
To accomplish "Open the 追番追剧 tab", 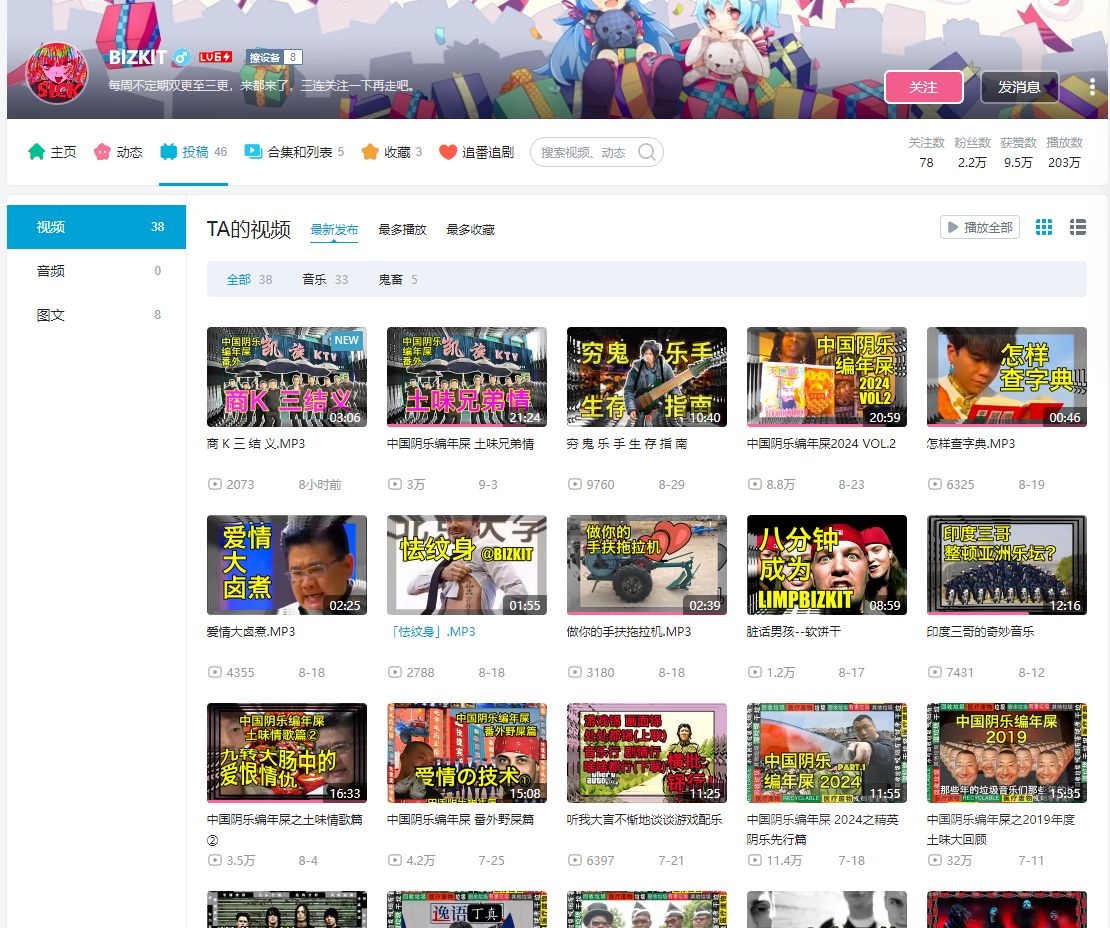I will tap(476, 152).
